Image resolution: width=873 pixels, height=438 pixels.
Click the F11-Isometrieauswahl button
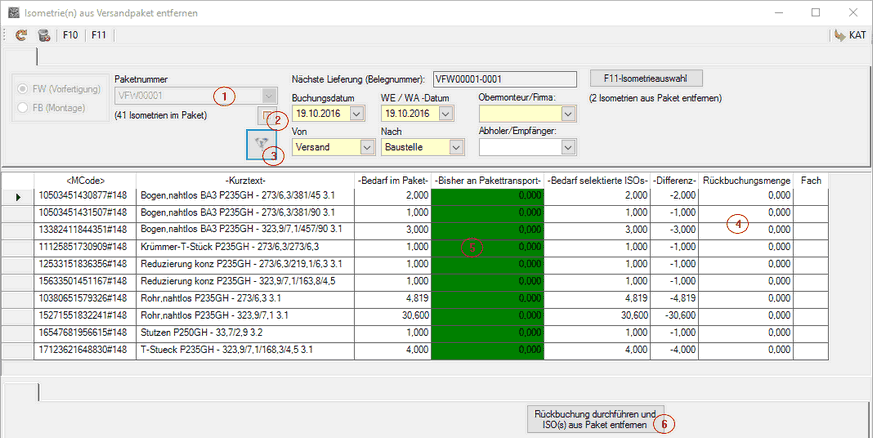[646, 78]
